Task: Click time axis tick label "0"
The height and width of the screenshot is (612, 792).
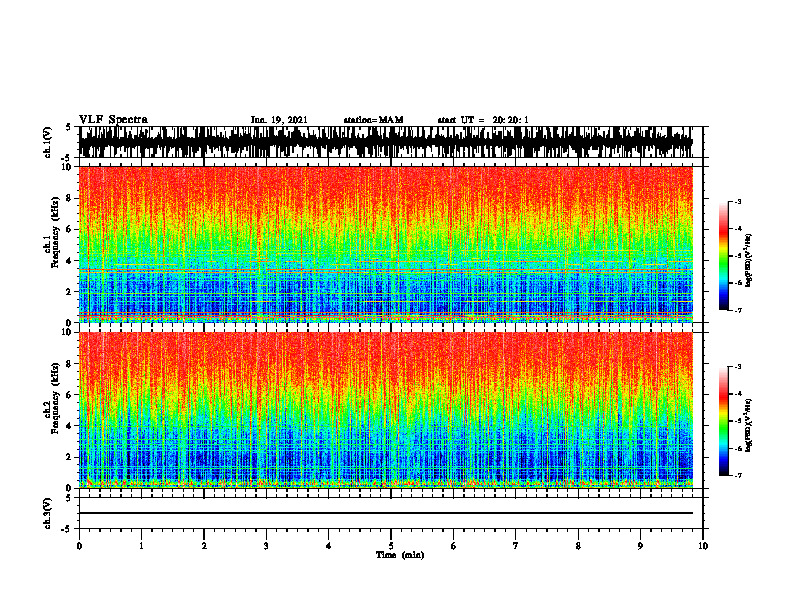Action: (79, 546)
